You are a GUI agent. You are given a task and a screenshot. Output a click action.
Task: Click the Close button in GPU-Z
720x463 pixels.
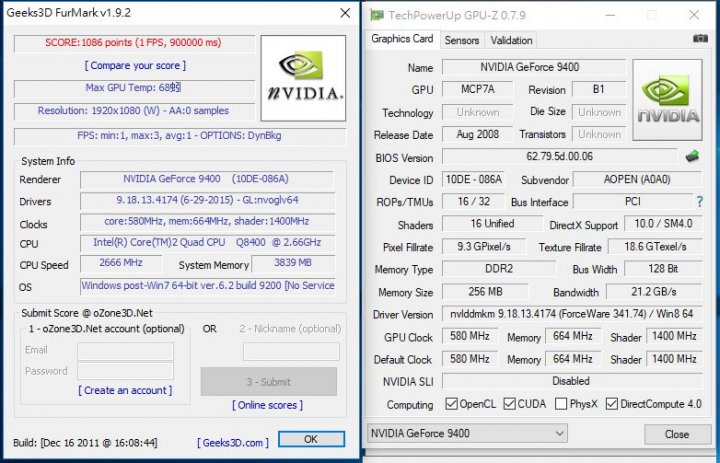coord(677,434)
